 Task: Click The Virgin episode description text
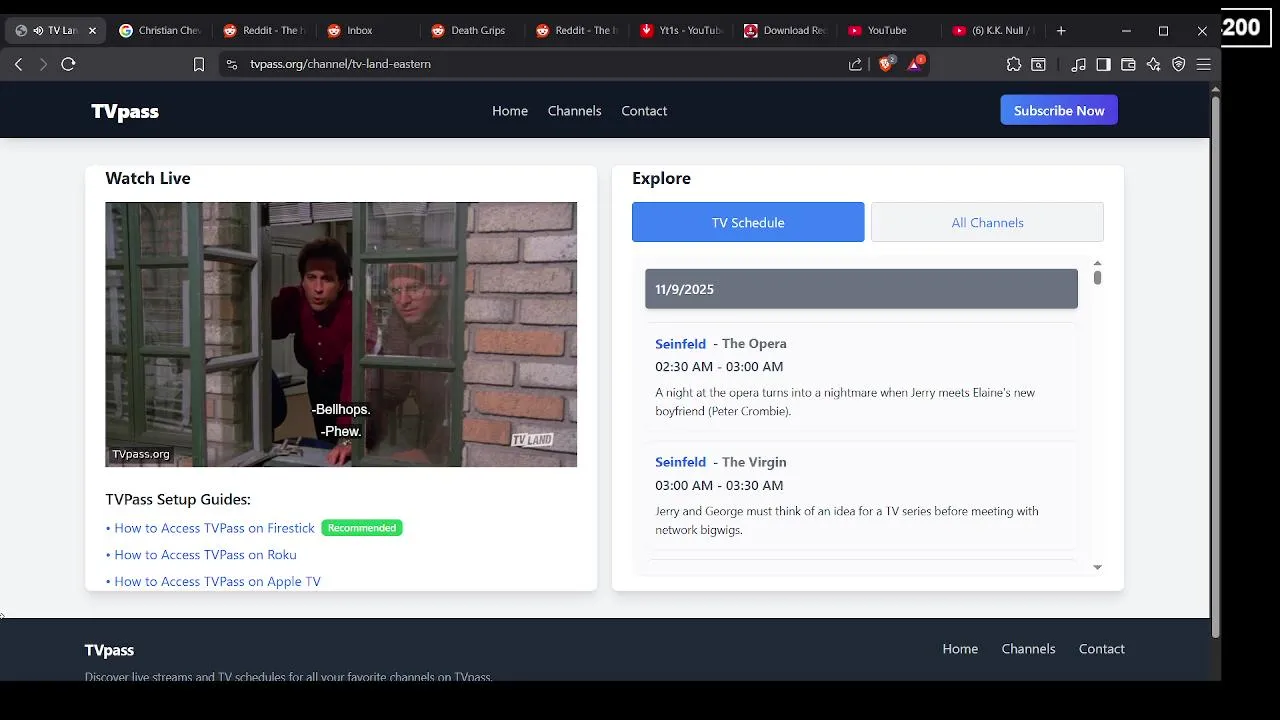tap(847, 520)
